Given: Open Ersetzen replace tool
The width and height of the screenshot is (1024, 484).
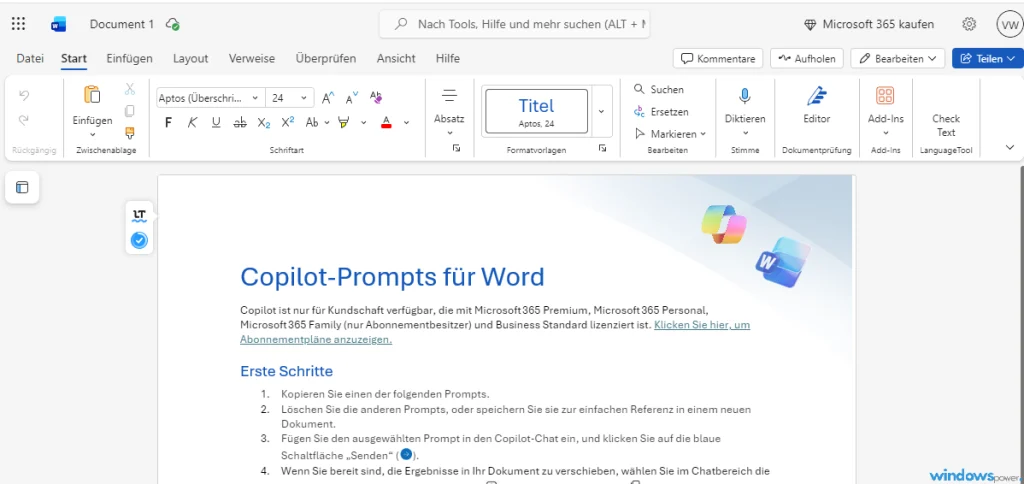Looking at the screenshot, I should [x=661, y=112].
